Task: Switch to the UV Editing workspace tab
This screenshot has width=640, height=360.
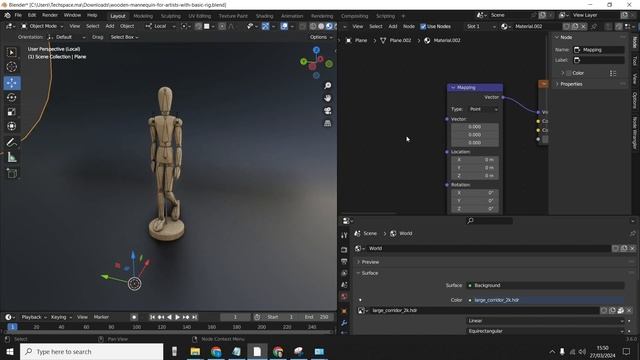Action: (200, 16)
